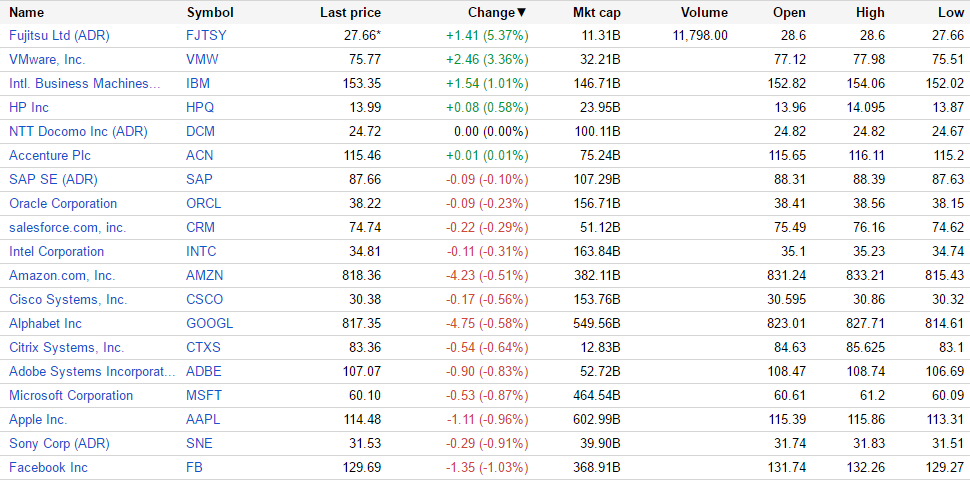
Task: Open Alphabet Inc stock page
Action: tap(45, 323)
